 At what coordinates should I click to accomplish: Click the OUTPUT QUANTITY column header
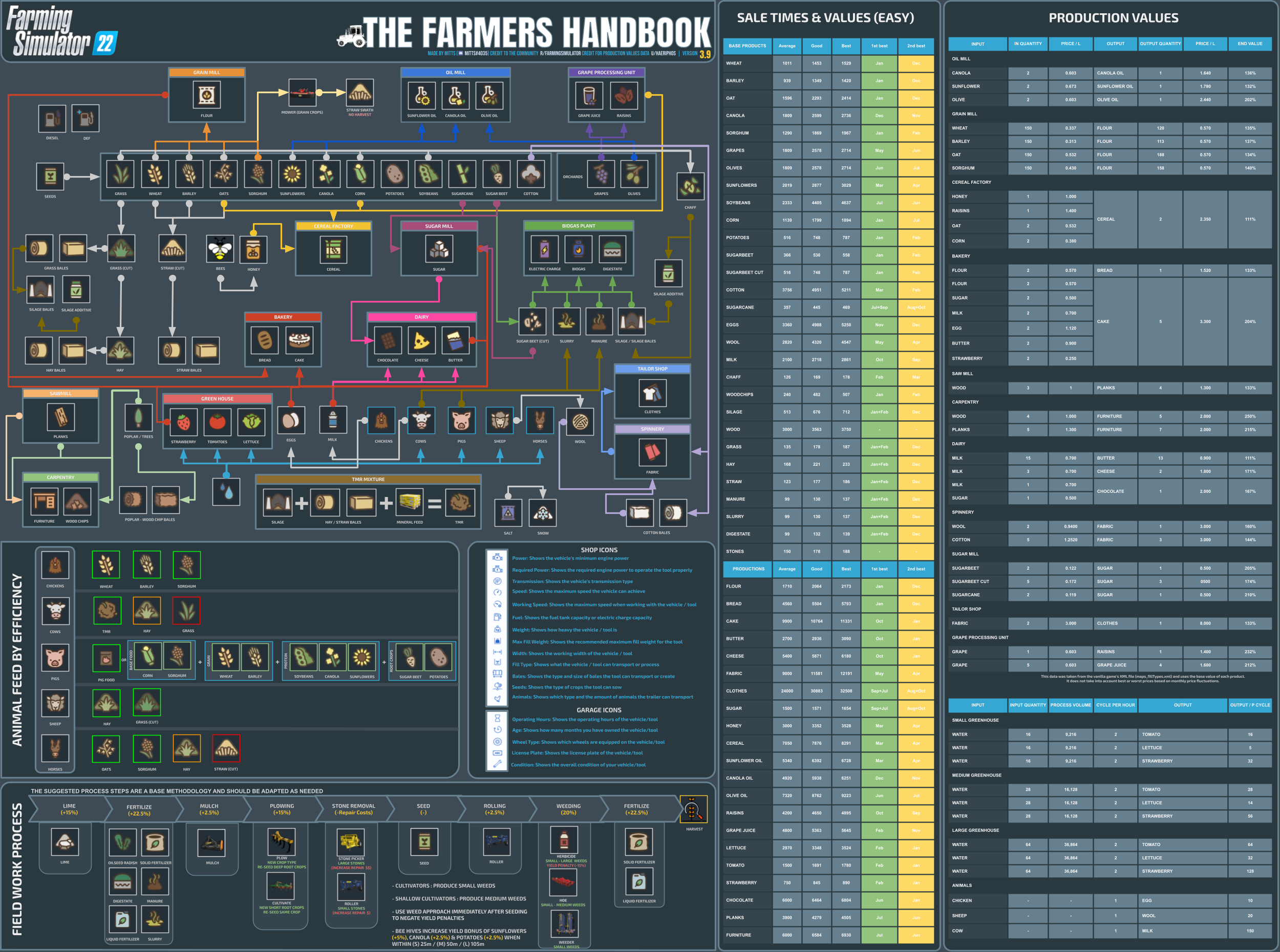click(1160, 44)
